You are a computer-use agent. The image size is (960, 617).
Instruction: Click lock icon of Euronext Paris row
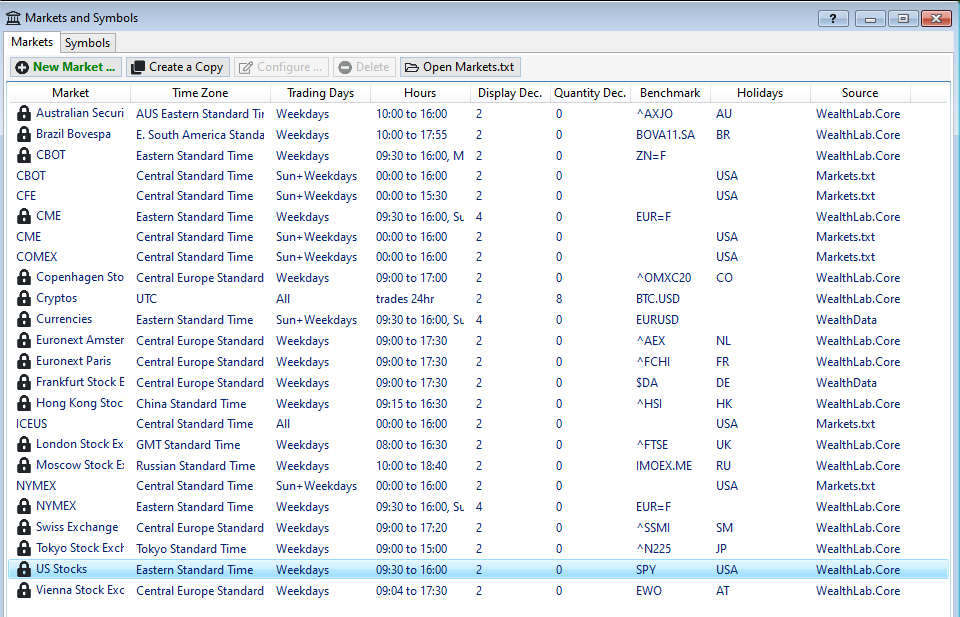coord(23,362)
